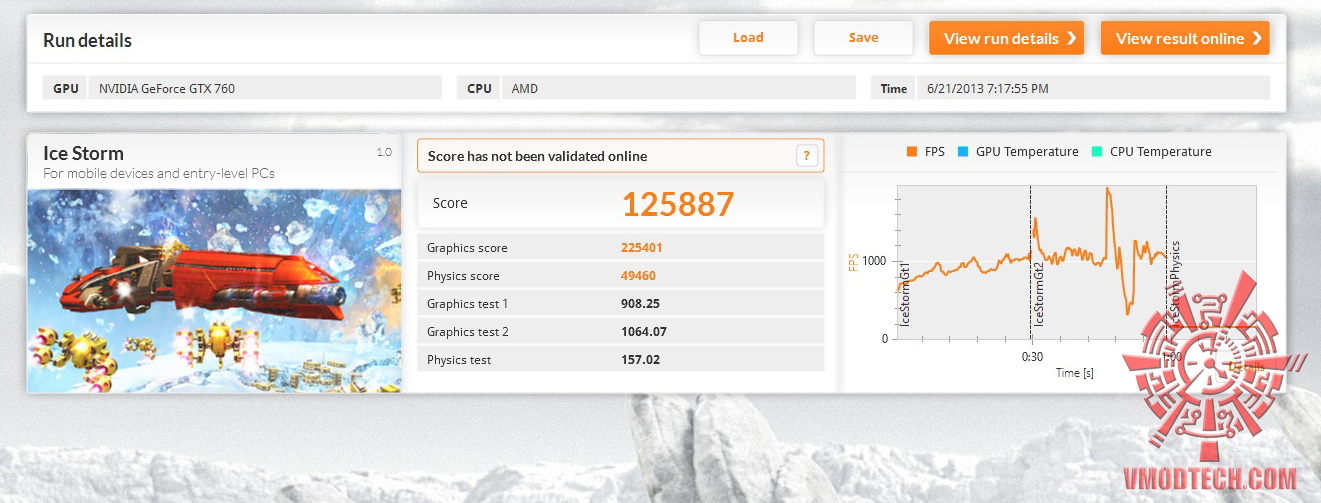Toggle the CPU Temperature legend swatch
1321x503 pixels.
(1097, 152)
